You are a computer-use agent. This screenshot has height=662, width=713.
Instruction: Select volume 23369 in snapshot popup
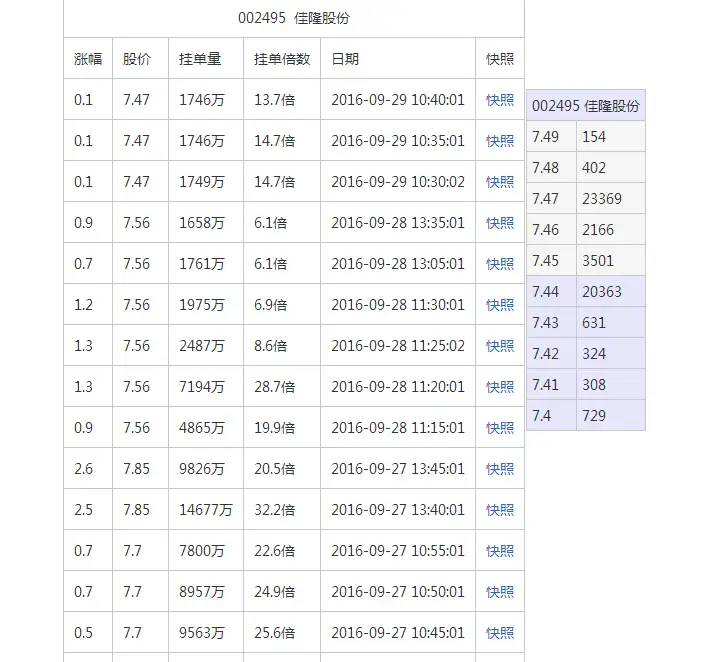611,199
